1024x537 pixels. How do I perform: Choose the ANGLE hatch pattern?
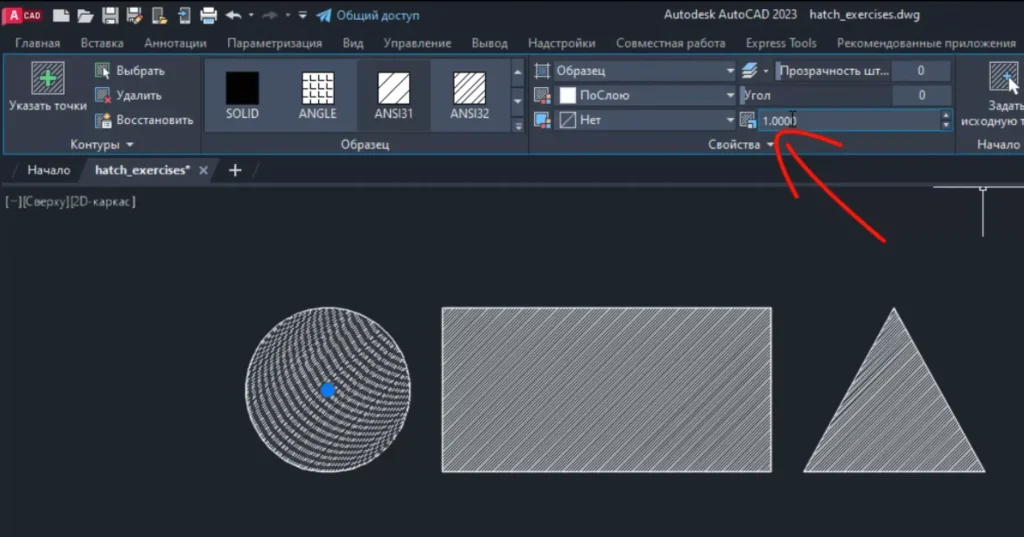point(318,89)
